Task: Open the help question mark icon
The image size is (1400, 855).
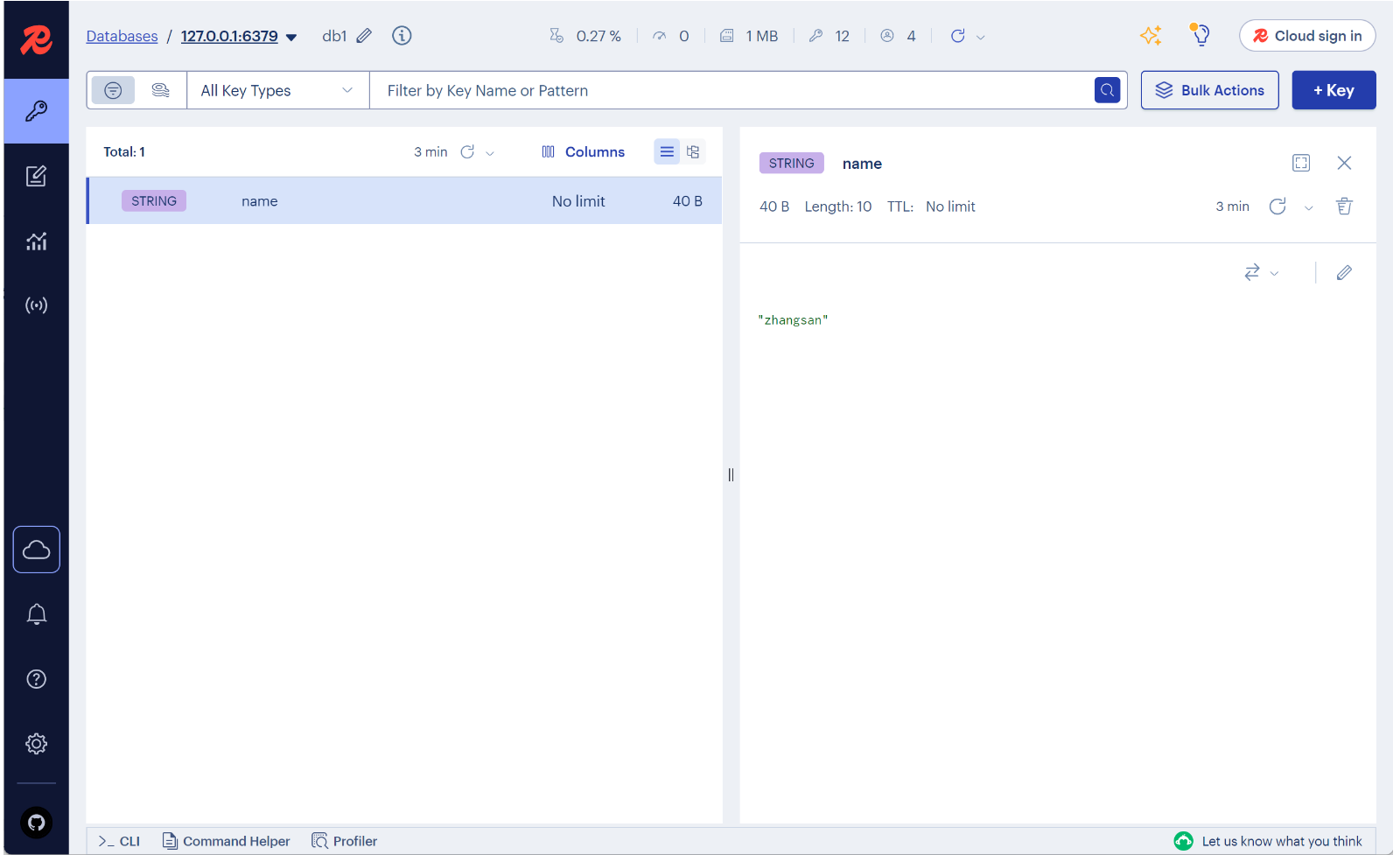Action: click(36, 679)
